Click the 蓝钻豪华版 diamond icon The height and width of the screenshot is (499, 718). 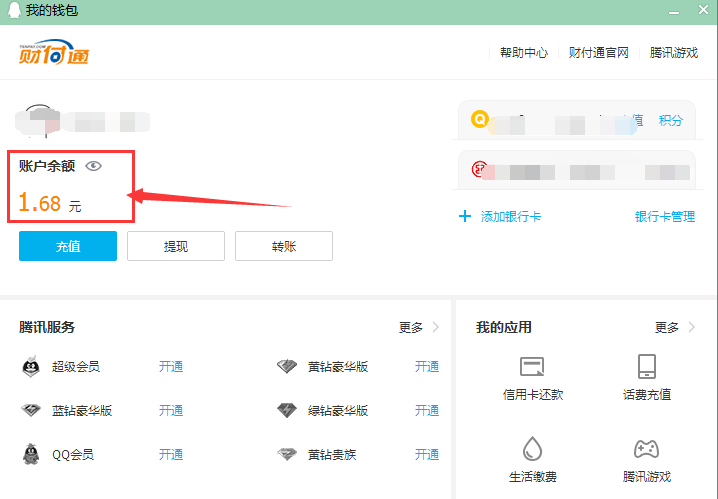(31, 410)
